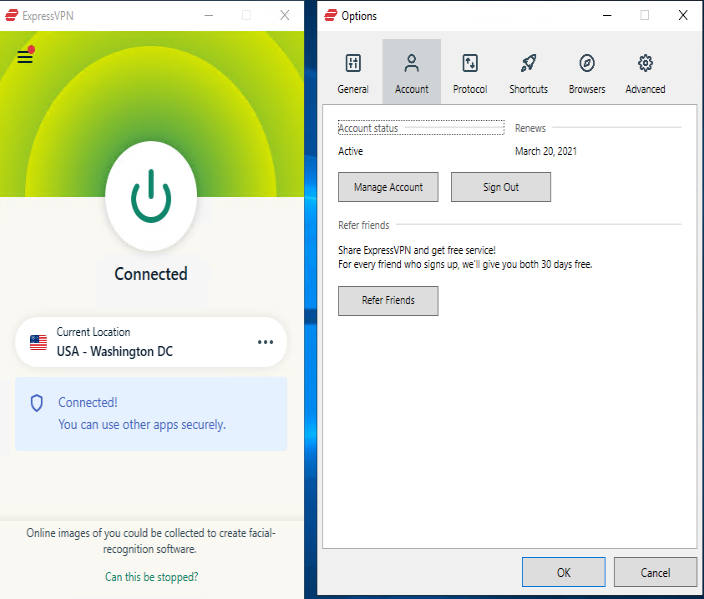Click the power button to disconnect VPN
The height and width of the screenshot is (599, 704).
[151, 196]
